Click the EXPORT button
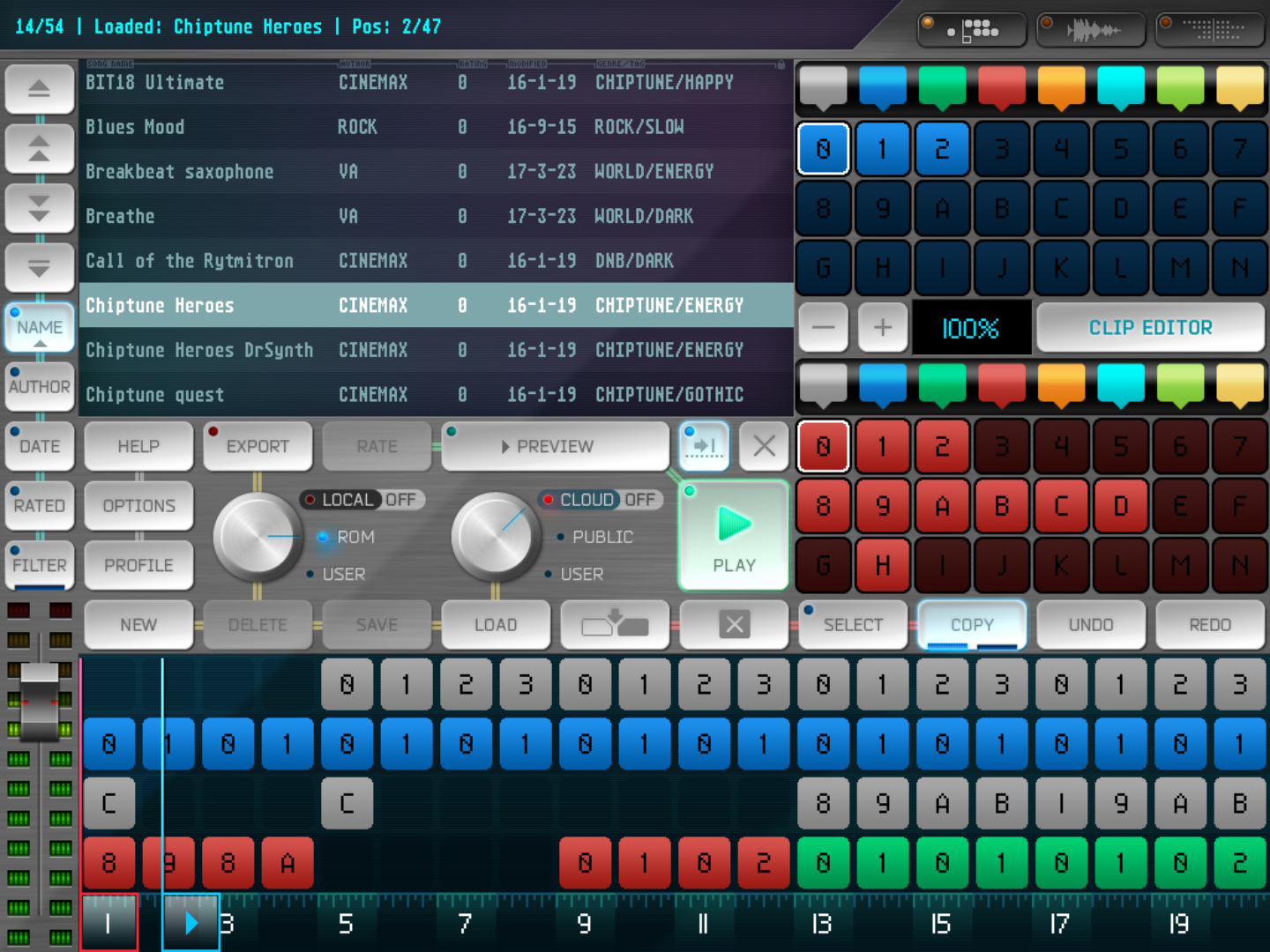The width and height of the screenshot is (1270, 952). point(258,447)
